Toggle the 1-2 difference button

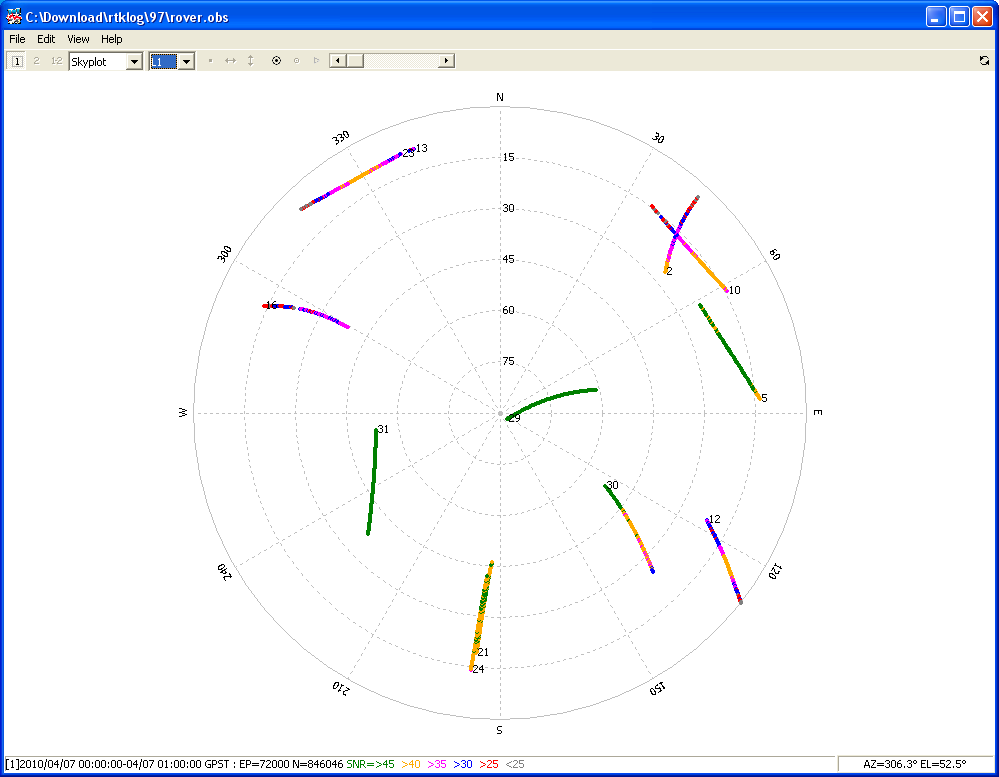[56, 61]
